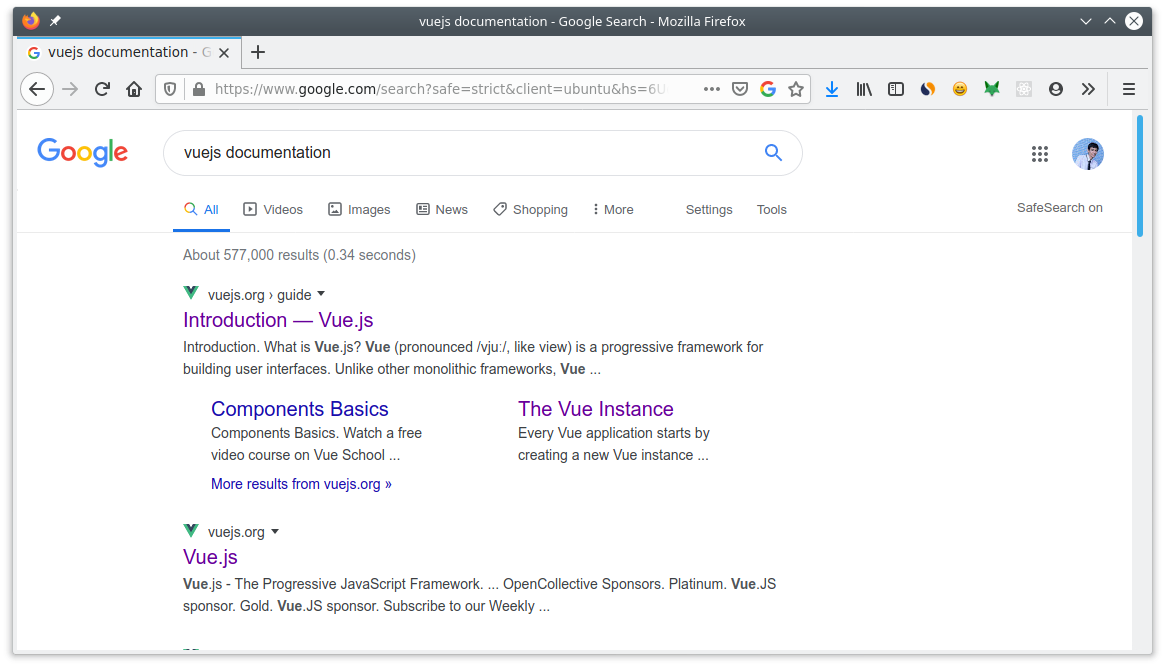The width and height of the screenshot is (1165, 667).
Task: Open the Library icon in the toolbar
Action: (x=863, y=89)
